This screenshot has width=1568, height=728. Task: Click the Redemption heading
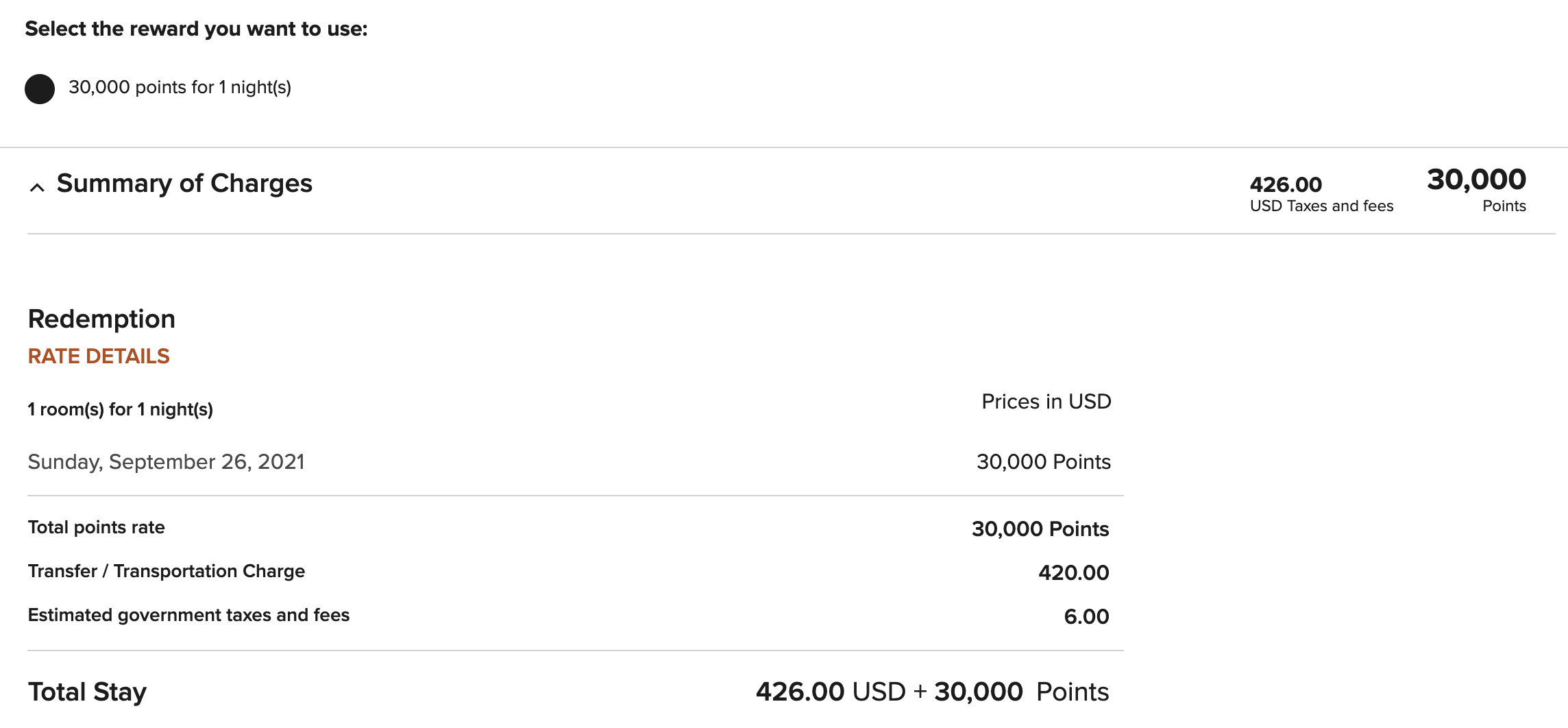pyautogui.click(x=101, y=319)
